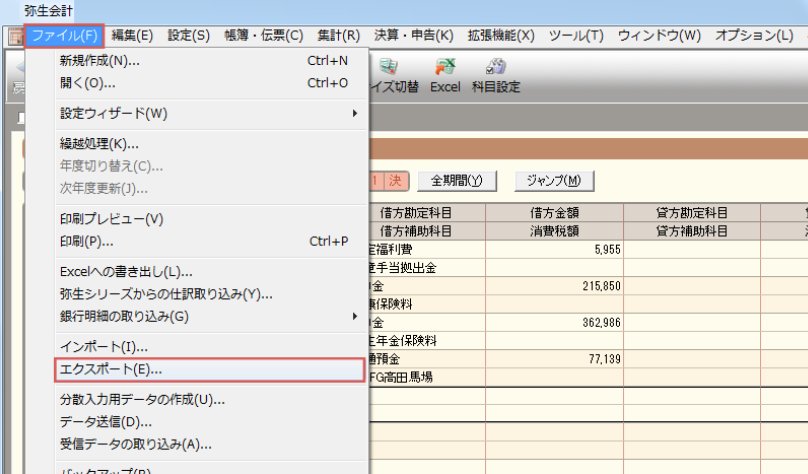Click the 福利費 account cell

pos(427,250)
